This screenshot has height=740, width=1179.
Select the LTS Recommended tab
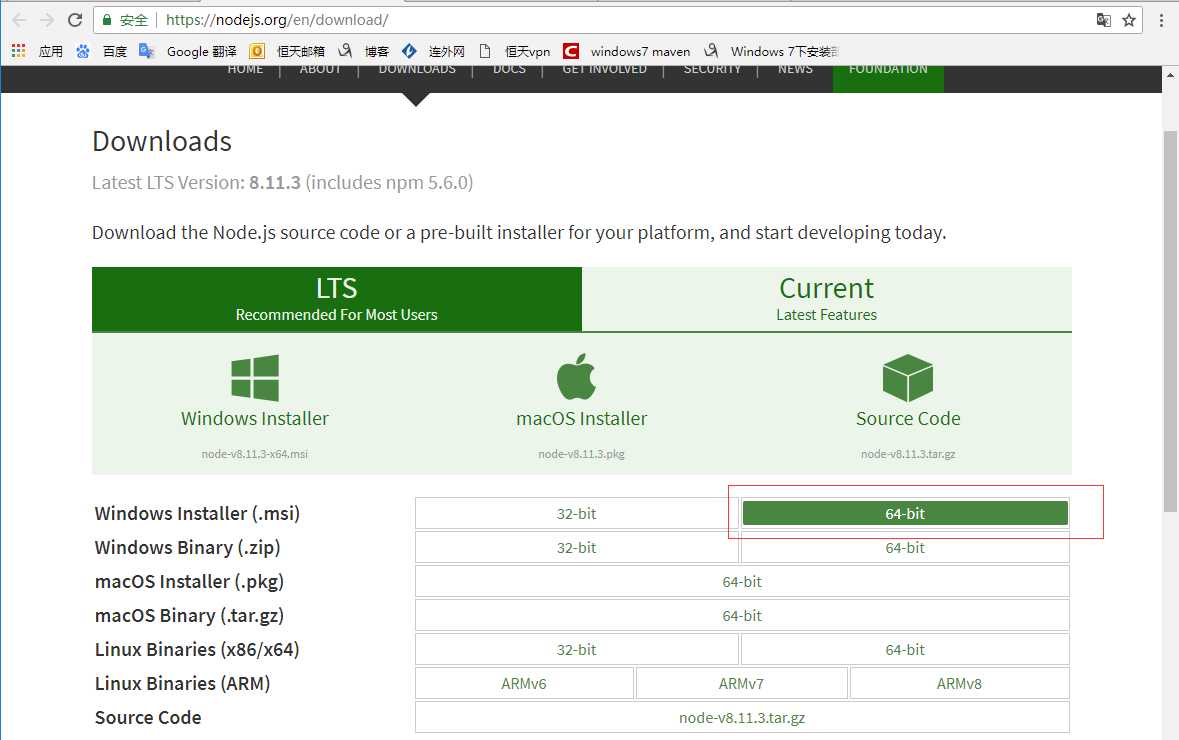(337, 299)
